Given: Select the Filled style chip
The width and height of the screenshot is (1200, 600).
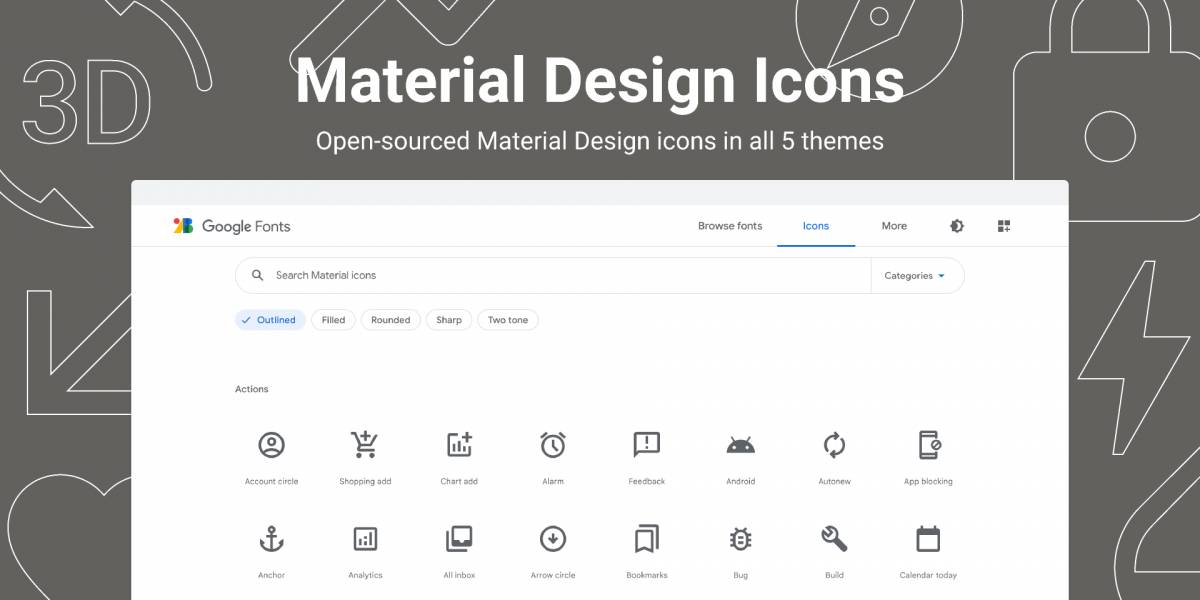Looking at the screenshot, I should (333, 320).
